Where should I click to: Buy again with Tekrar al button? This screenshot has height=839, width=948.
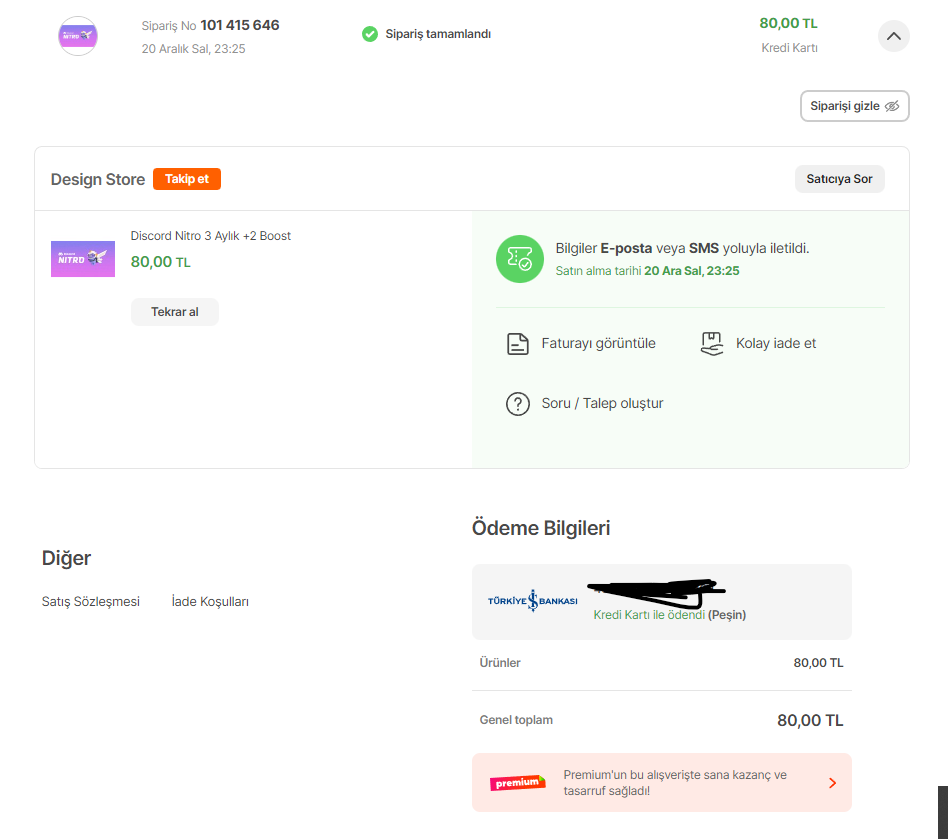(175, 312)
